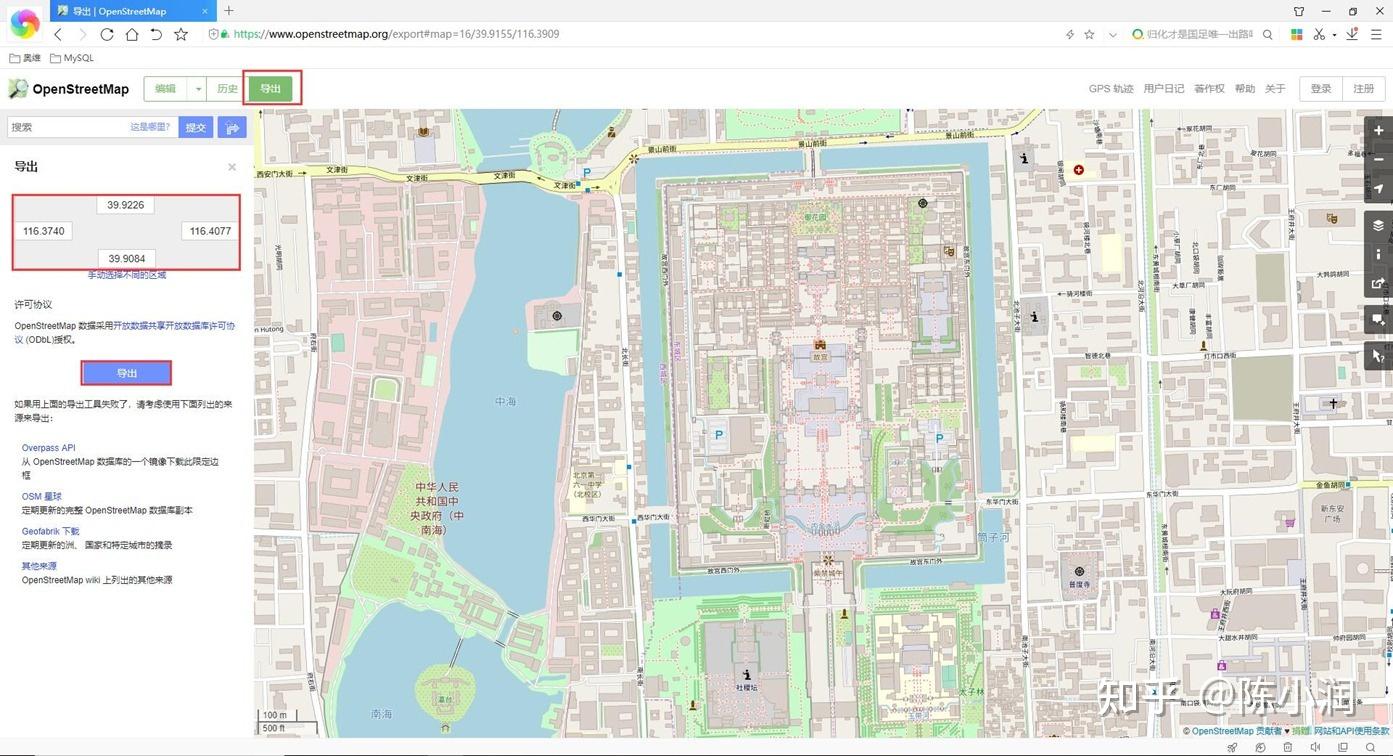
Task: Open the map layers panel
Action: 1378,225
